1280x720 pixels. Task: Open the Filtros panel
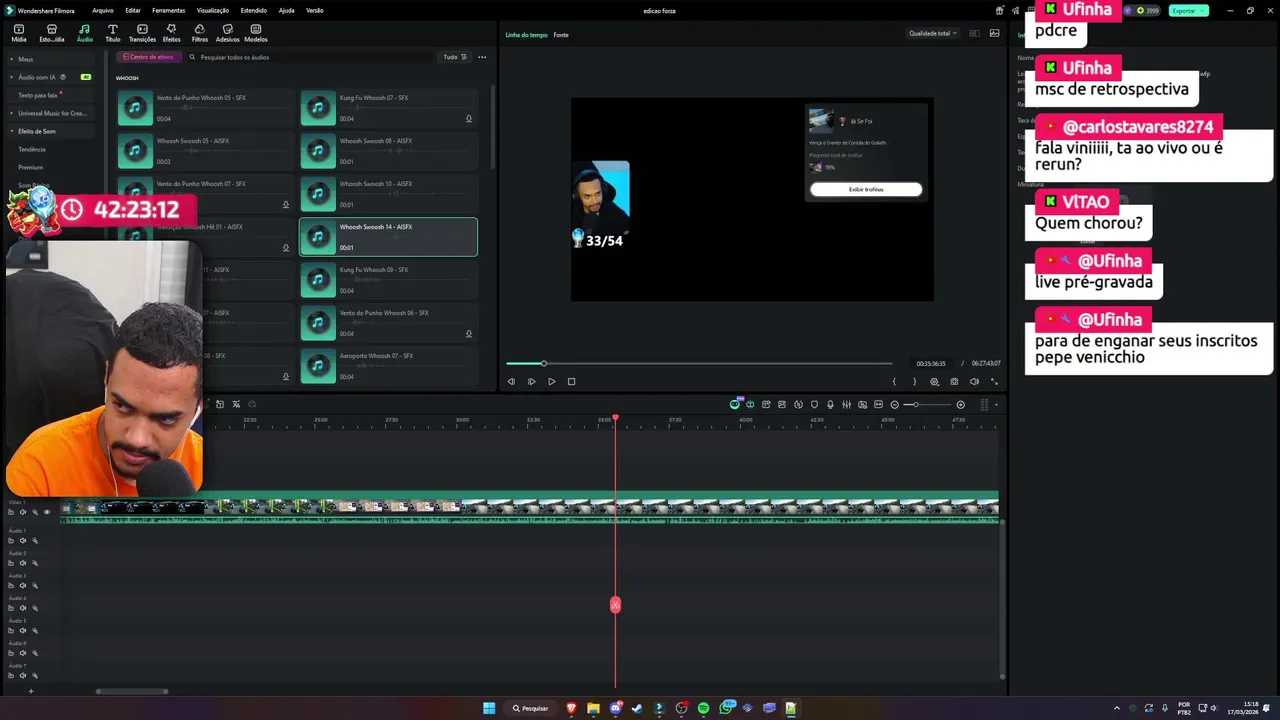tap(199, 33)
